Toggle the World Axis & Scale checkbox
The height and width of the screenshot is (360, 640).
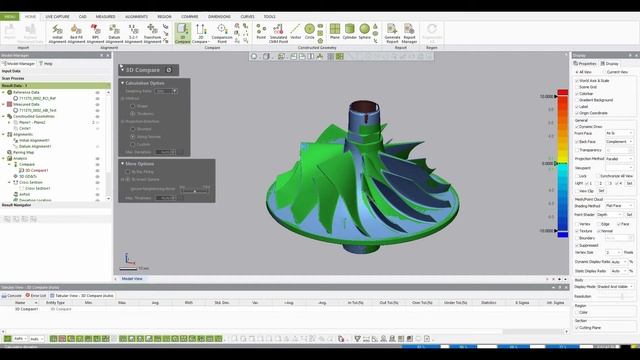577,81
